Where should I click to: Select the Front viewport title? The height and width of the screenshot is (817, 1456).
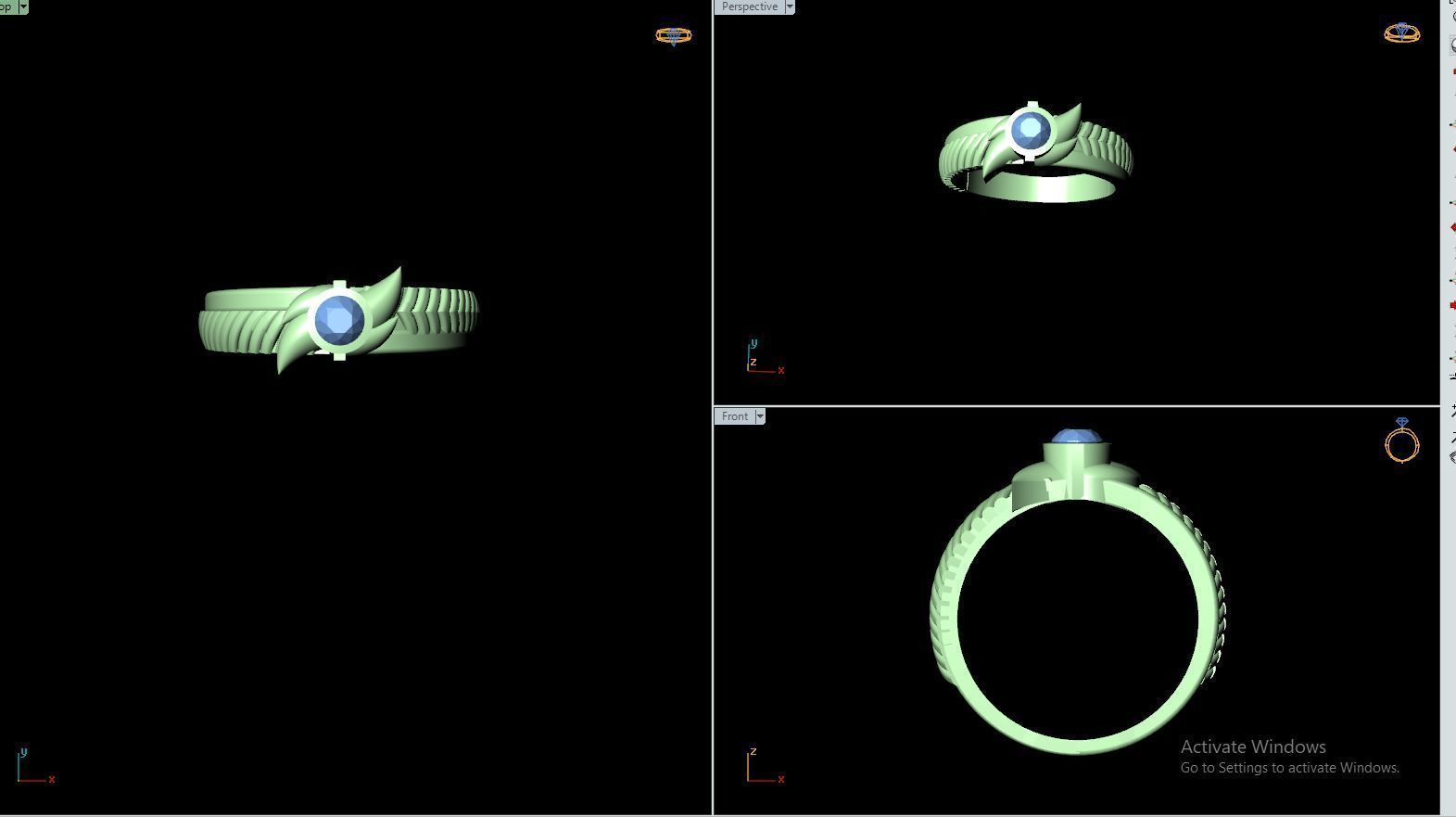tap(735, 416)
